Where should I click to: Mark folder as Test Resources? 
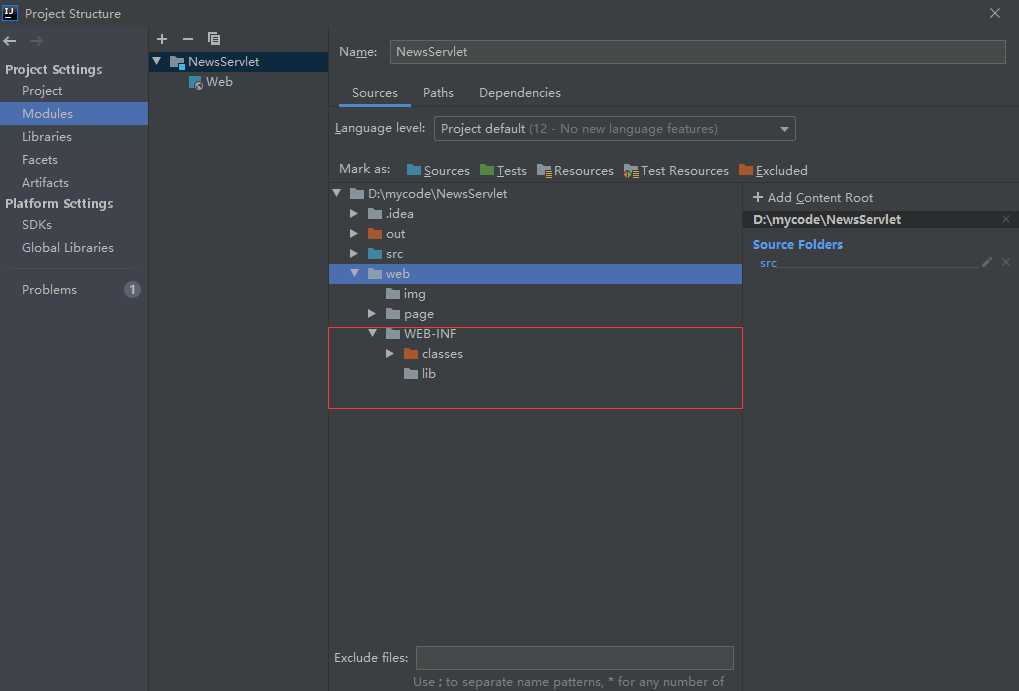point(676,170)
